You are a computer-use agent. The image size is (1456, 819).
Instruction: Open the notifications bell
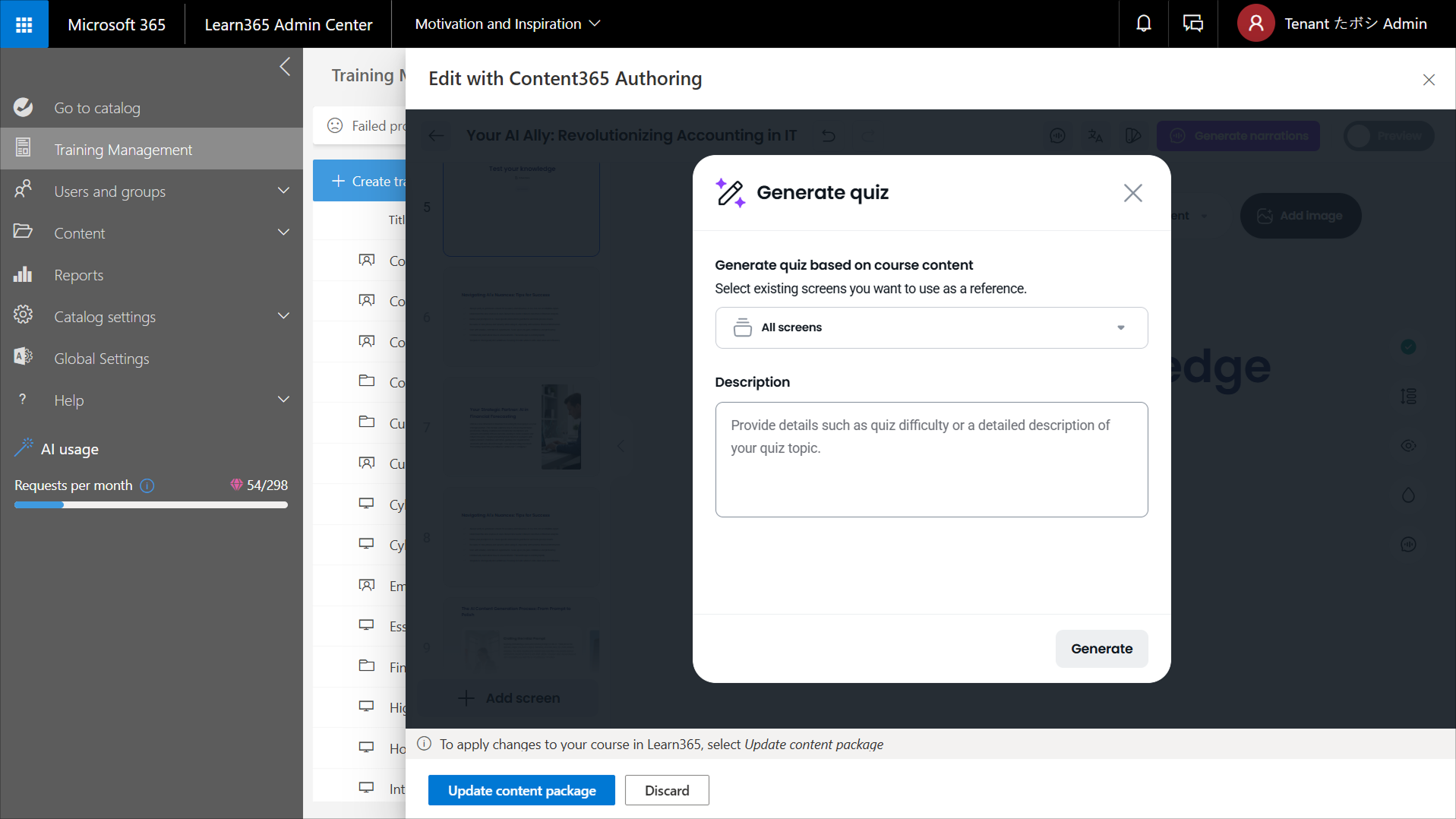1143,24
